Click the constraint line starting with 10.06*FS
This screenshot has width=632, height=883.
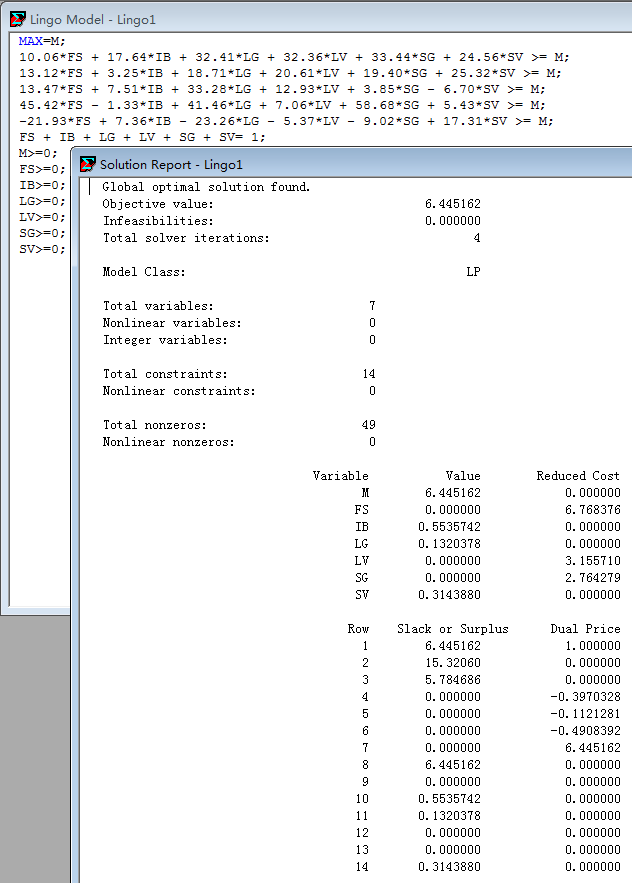tap(294, 57)
